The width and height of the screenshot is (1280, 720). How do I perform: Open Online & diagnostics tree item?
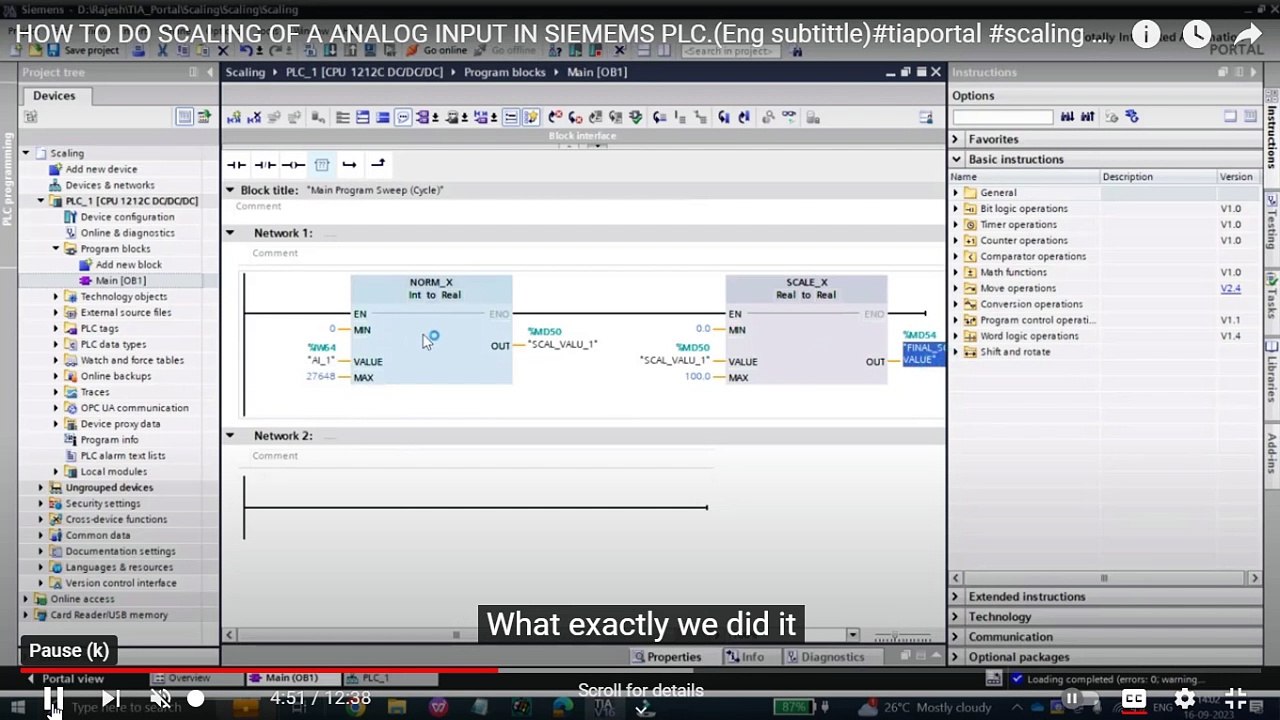[127, 233]
